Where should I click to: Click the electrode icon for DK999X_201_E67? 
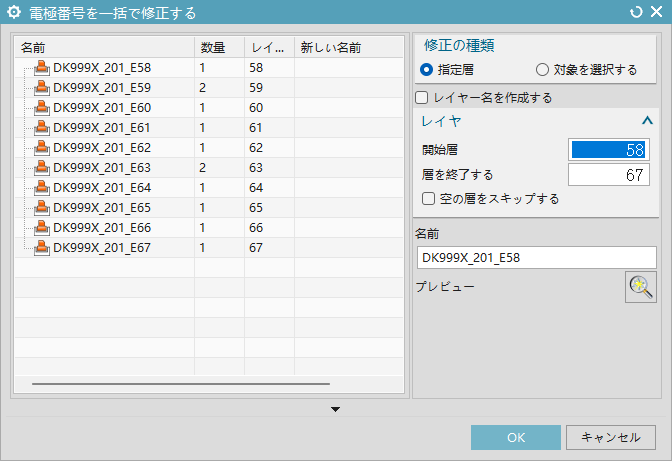pyautogui.click(x=42, y=248)
